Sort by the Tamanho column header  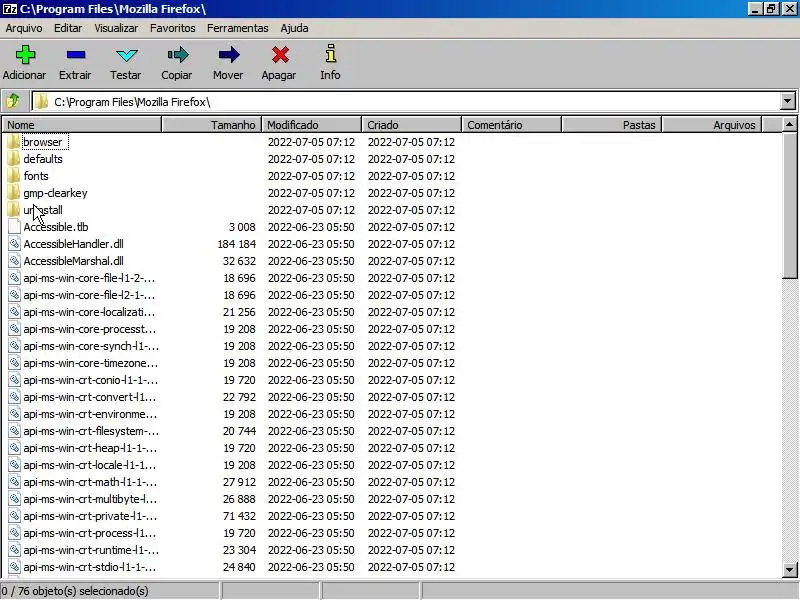211,124
